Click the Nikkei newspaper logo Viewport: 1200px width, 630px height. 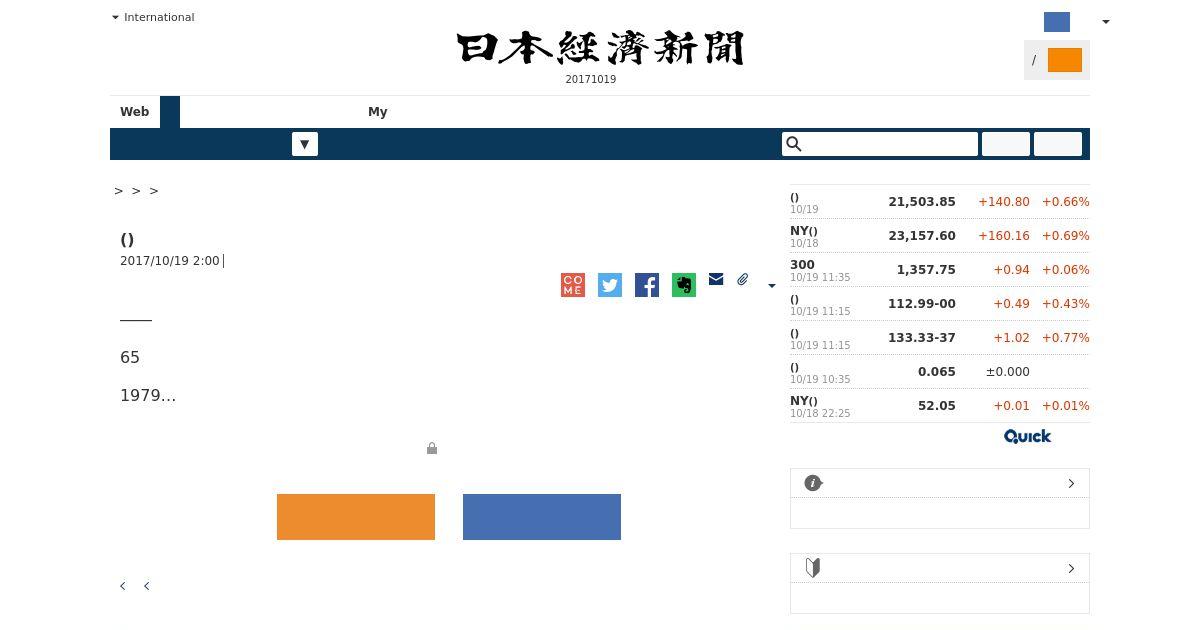(x=600, y=48)
